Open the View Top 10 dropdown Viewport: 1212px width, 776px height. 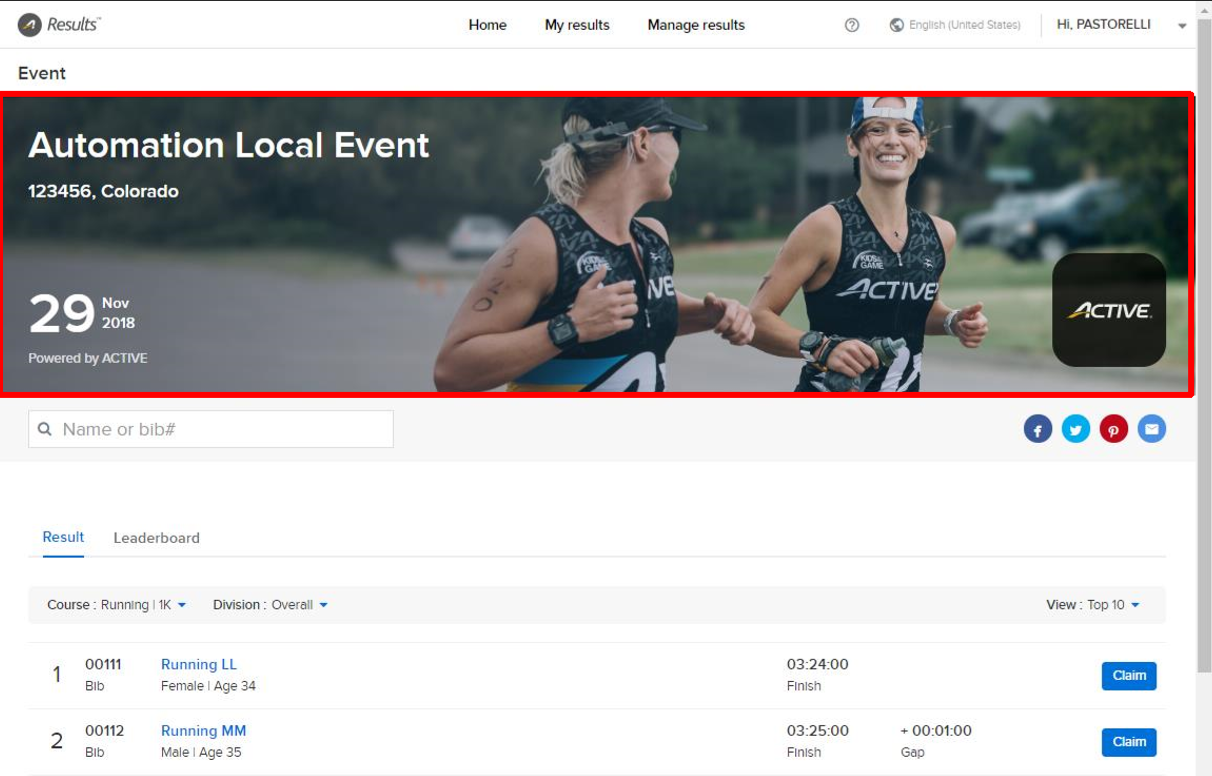point(1093,605)
